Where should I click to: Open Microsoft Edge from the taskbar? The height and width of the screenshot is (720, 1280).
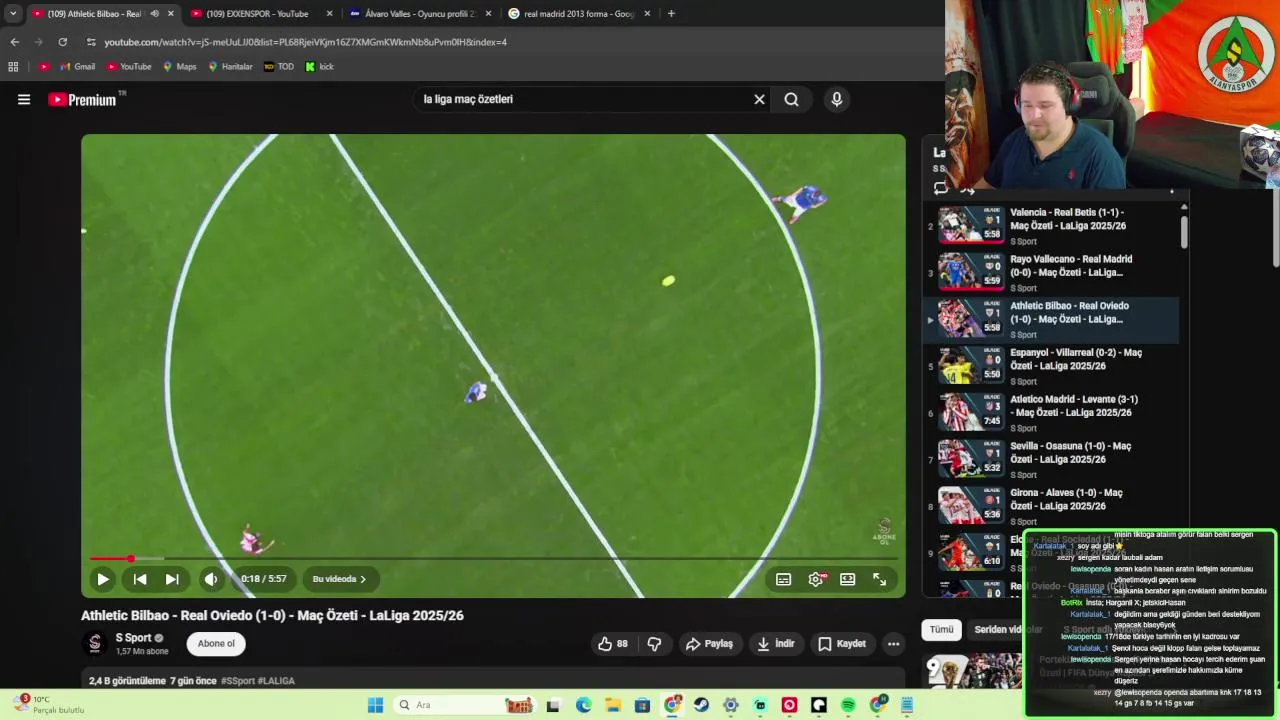pyautogui.click(x=583, y=705)
